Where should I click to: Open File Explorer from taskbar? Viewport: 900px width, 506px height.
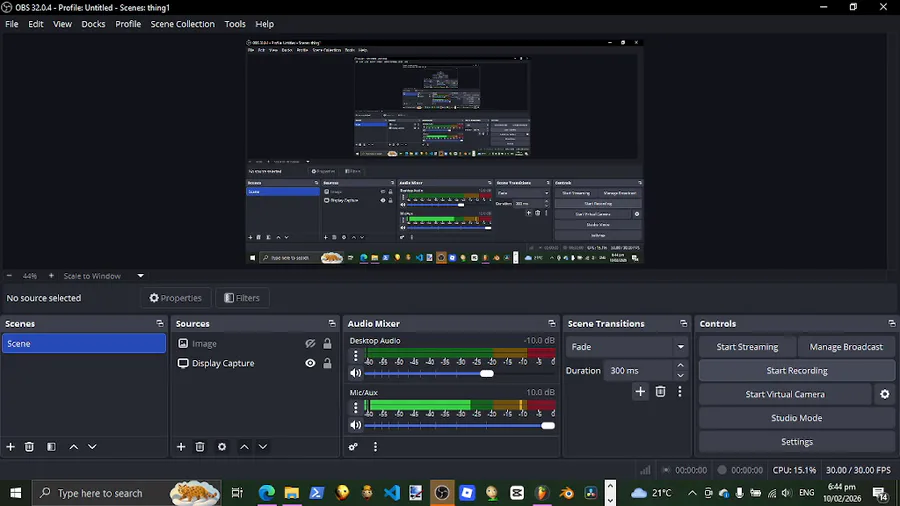click(292, 493)
